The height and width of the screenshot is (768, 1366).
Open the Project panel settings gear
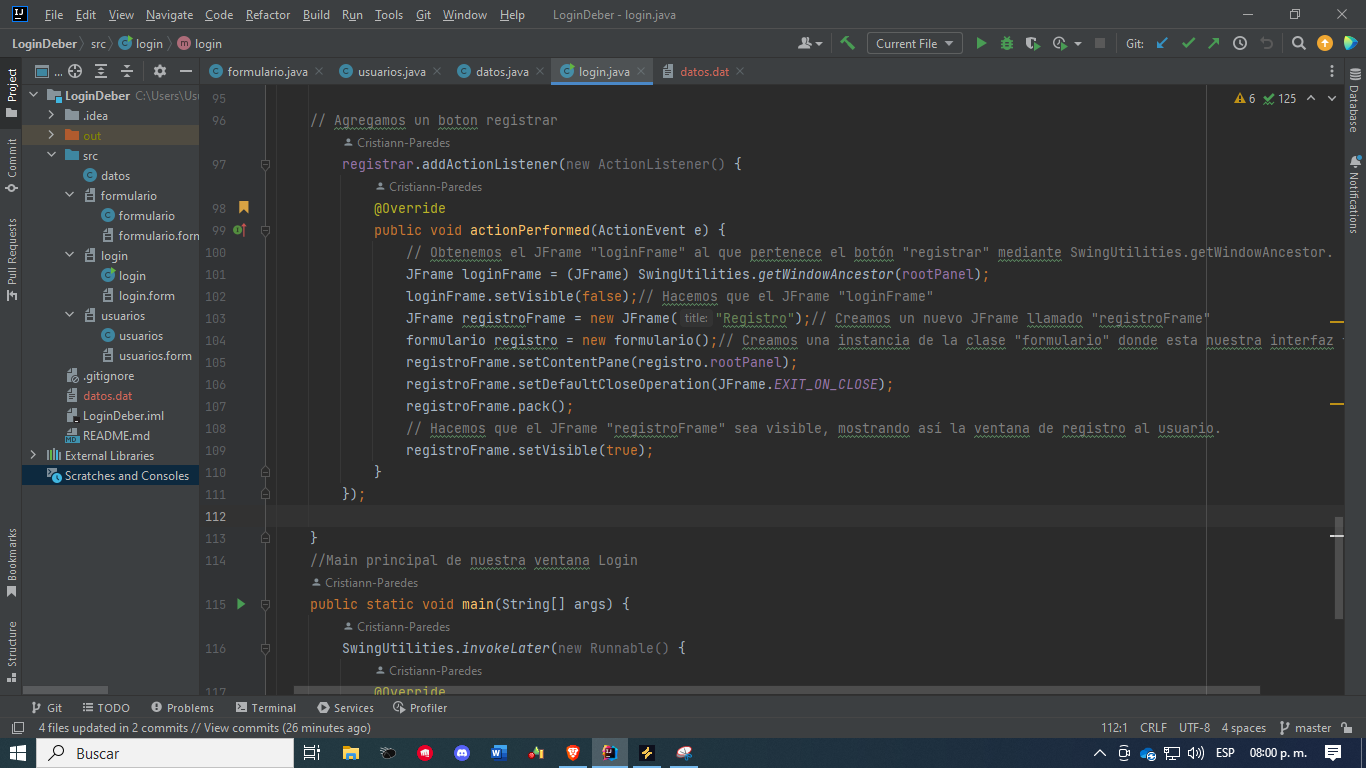coord(160,71)
